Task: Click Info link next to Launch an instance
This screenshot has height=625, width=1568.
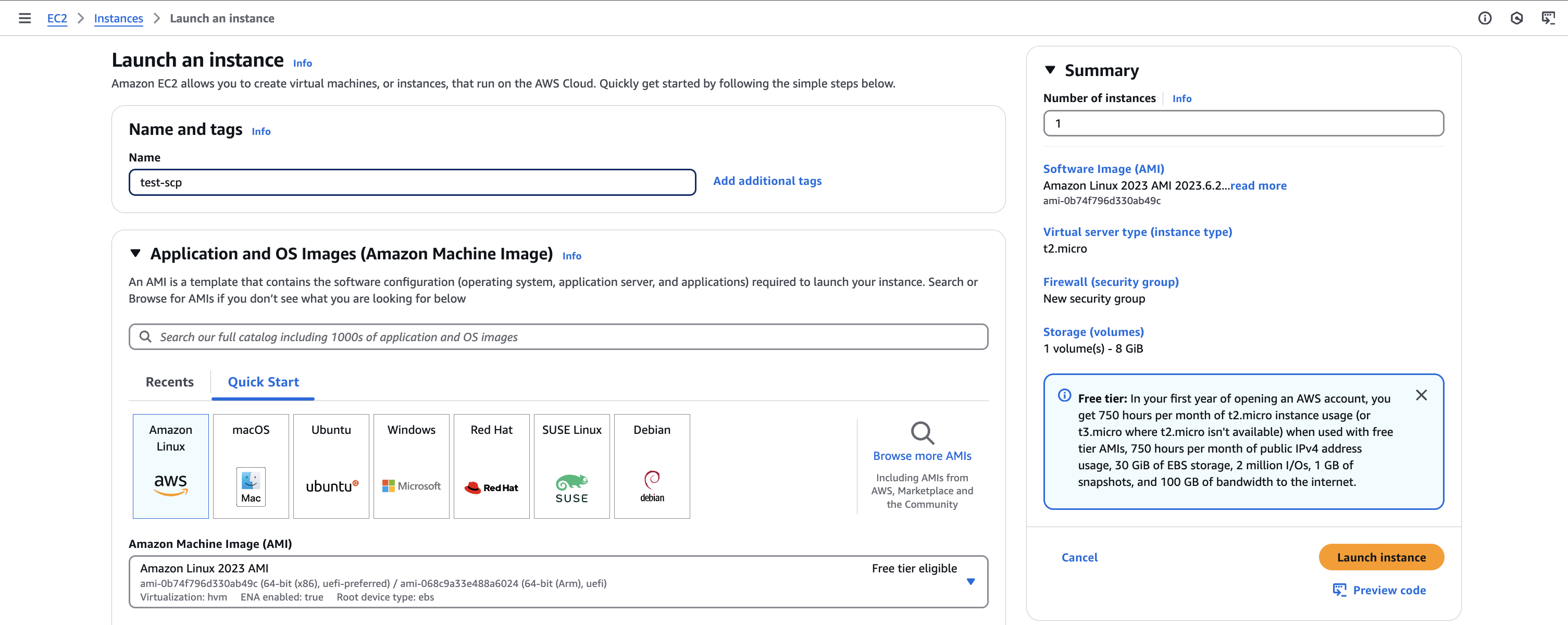Action: pos(303,64)
